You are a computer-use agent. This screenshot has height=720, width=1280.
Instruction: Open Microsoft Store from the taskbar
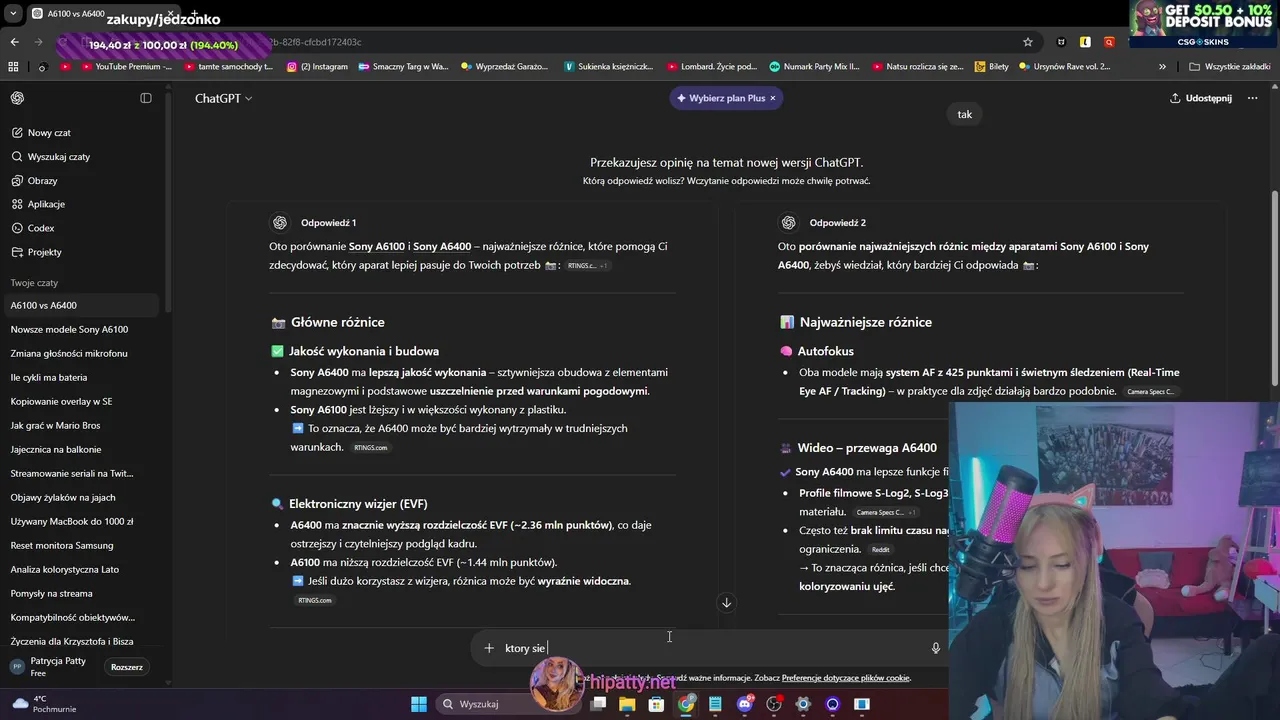point(656,704)
